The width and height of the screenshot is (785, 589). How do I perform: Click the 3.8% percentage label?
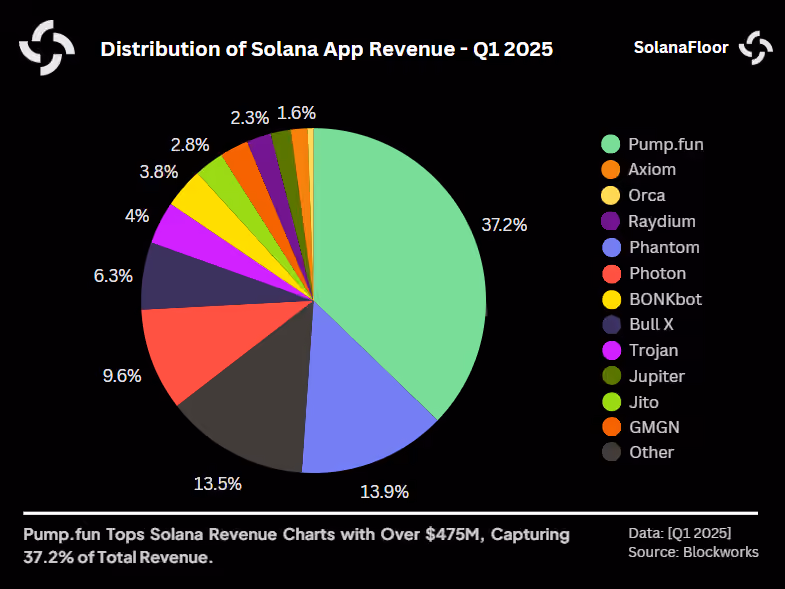(x=159, y=172)
